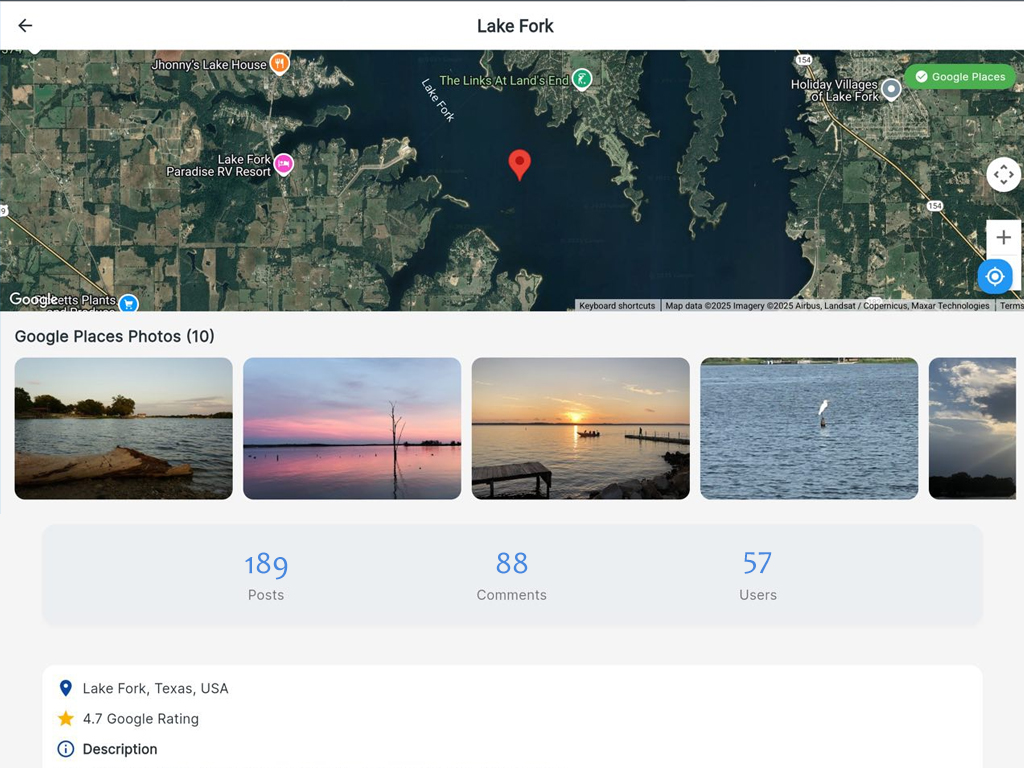Screen dimensions: 1024x768
Task: Go back using the arrow icon
Action: click(x=25, y=25)
